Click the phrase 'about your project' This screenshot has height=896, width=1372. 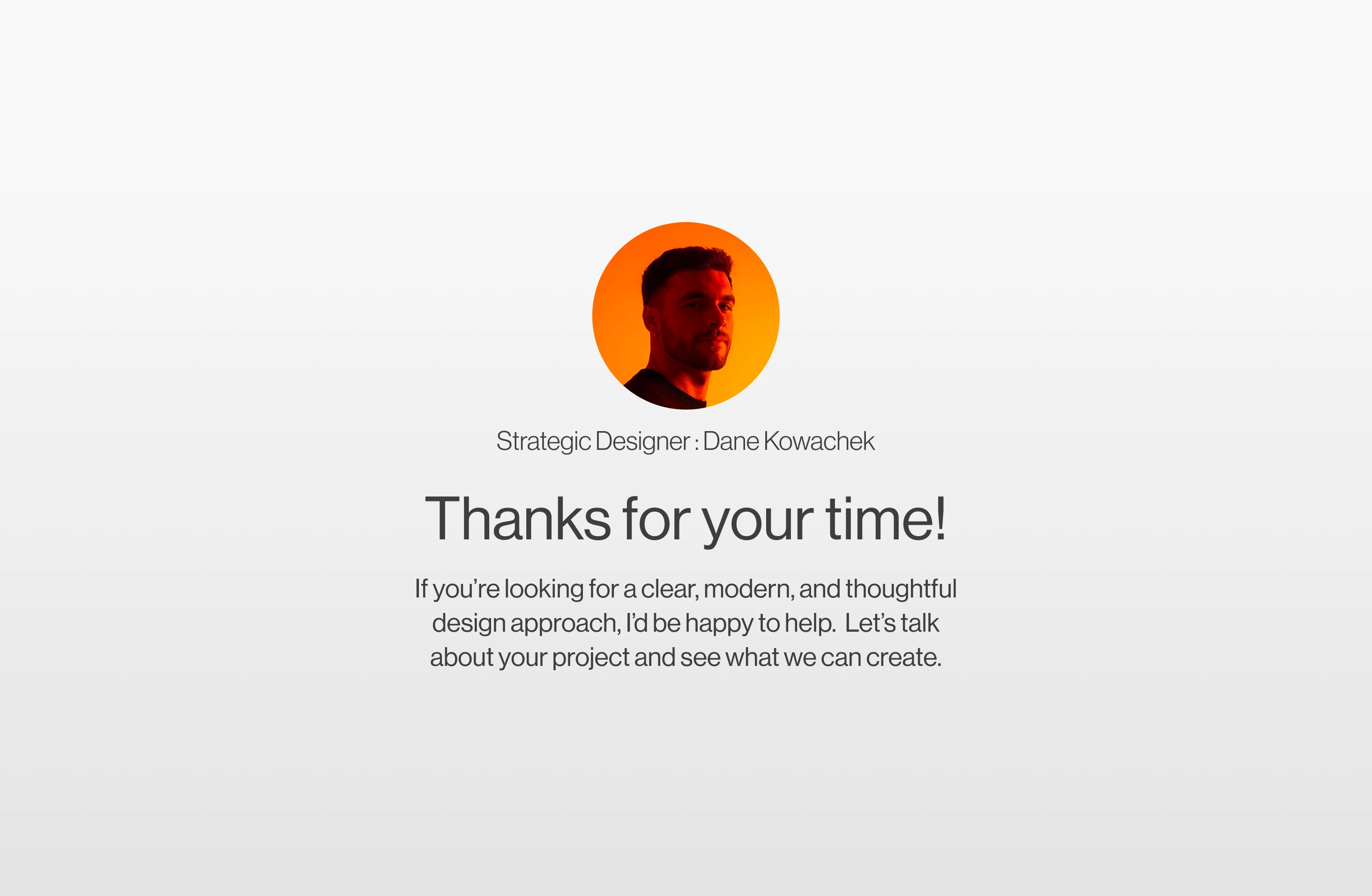[x=530, y=658]
